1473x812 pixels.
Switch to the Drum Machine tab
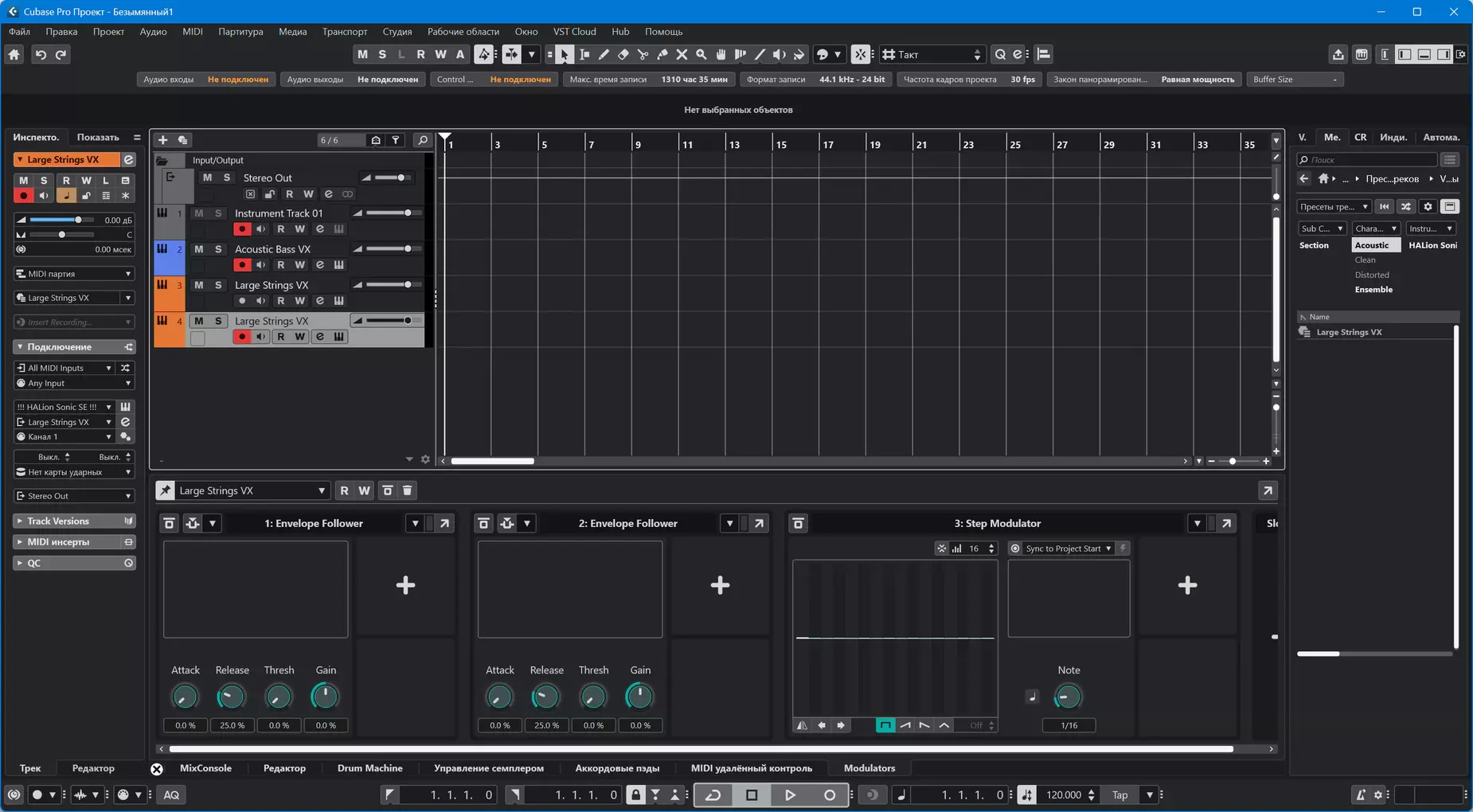tap(369, 768)
